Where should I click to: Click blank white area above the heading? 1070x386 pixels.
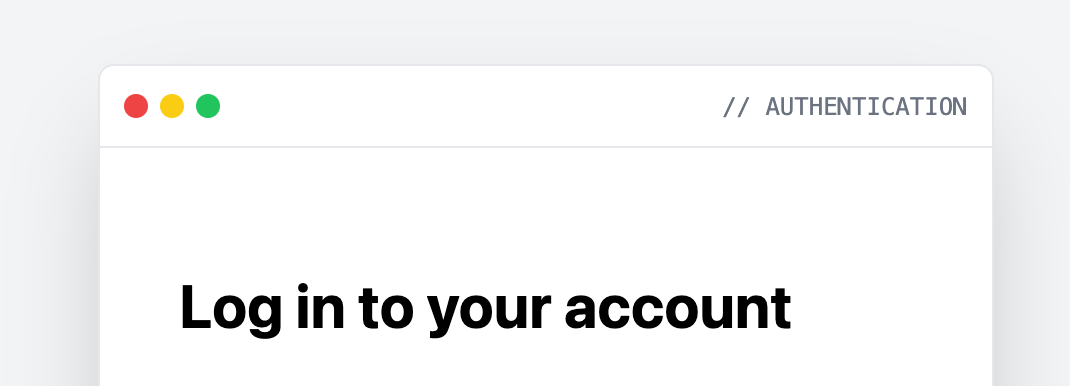(x=546, y=211)
